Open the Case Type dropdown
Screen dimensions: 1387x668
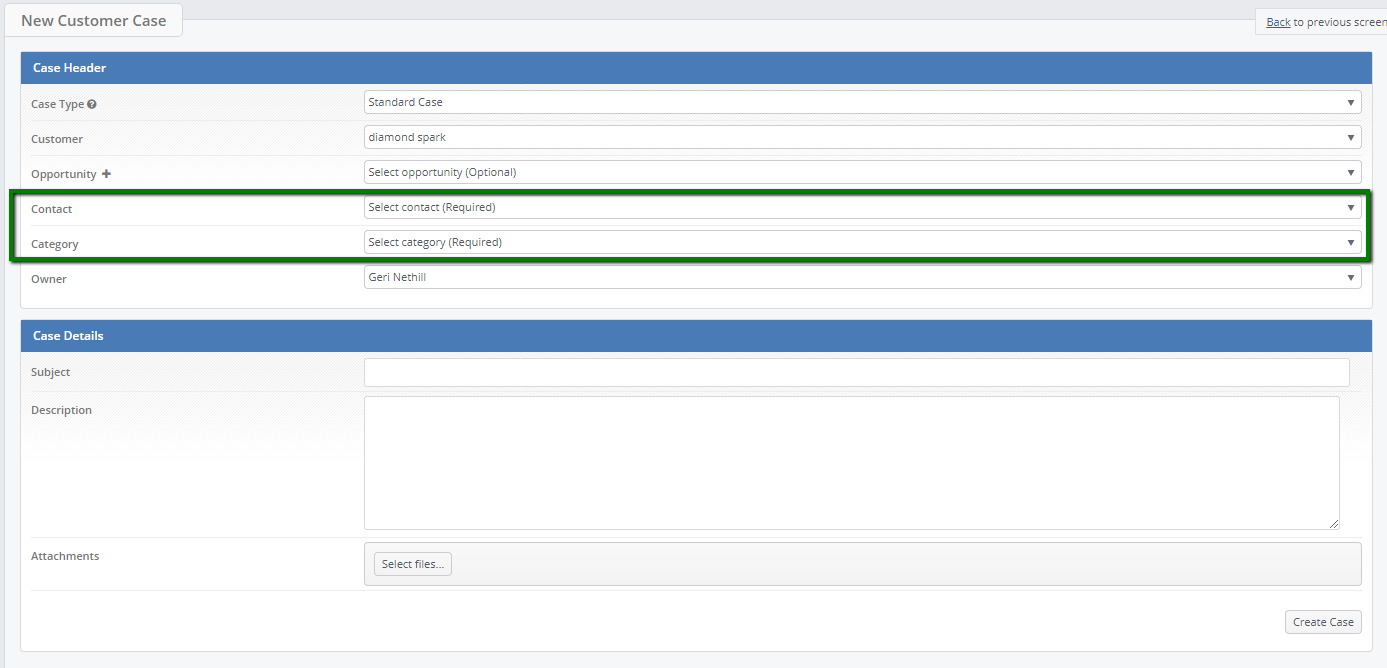[x=862, y=102]
